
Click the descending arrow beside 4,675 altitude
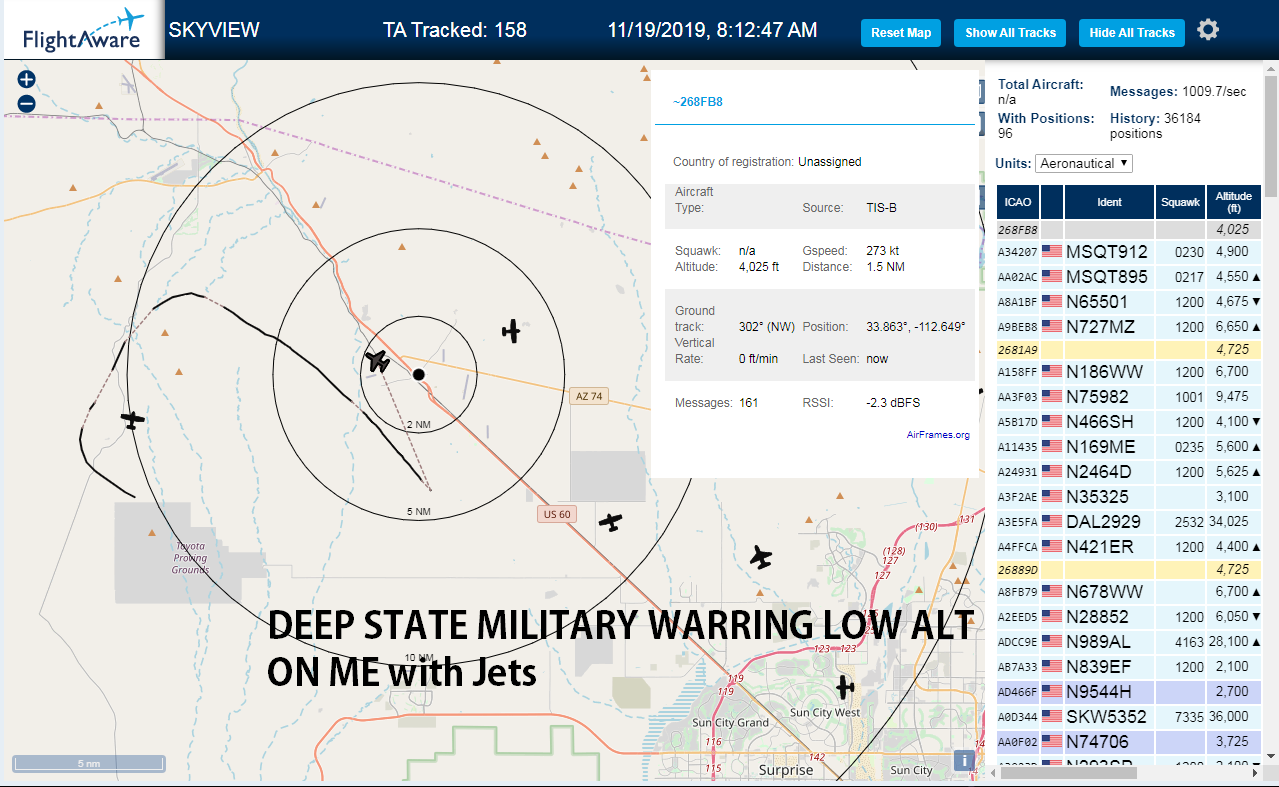(x=1256, y=301)
